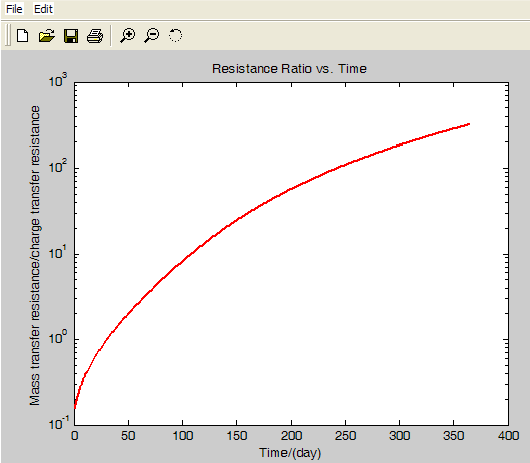Click the y-axis tick label 10^0
530x463 pixels.
(58, 338)
